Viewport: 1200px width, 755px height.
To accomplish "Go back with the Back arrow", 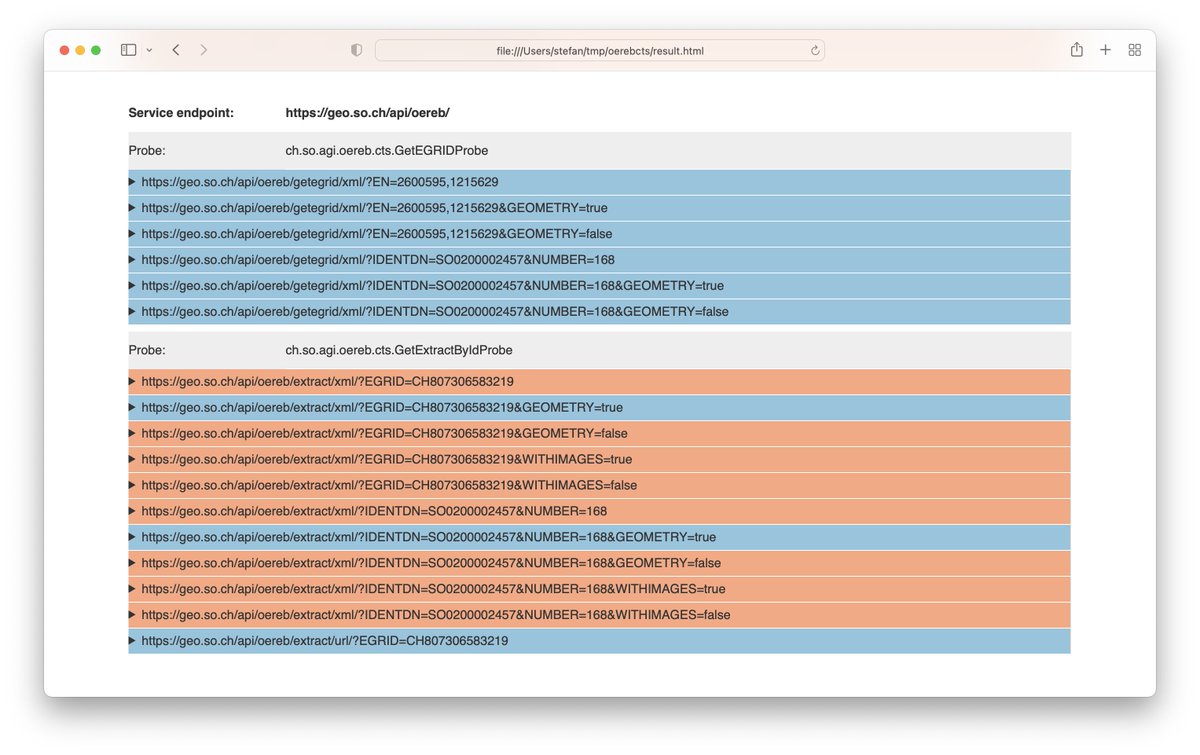I will 176,50.
